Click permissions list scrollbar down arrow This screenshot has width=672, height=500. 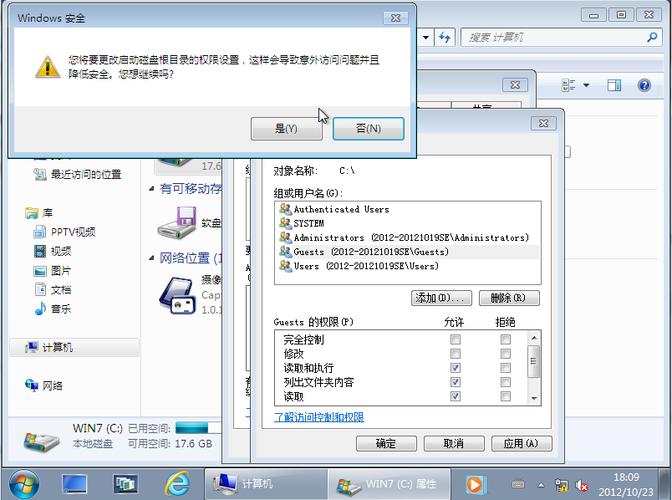tap(534, 398)
